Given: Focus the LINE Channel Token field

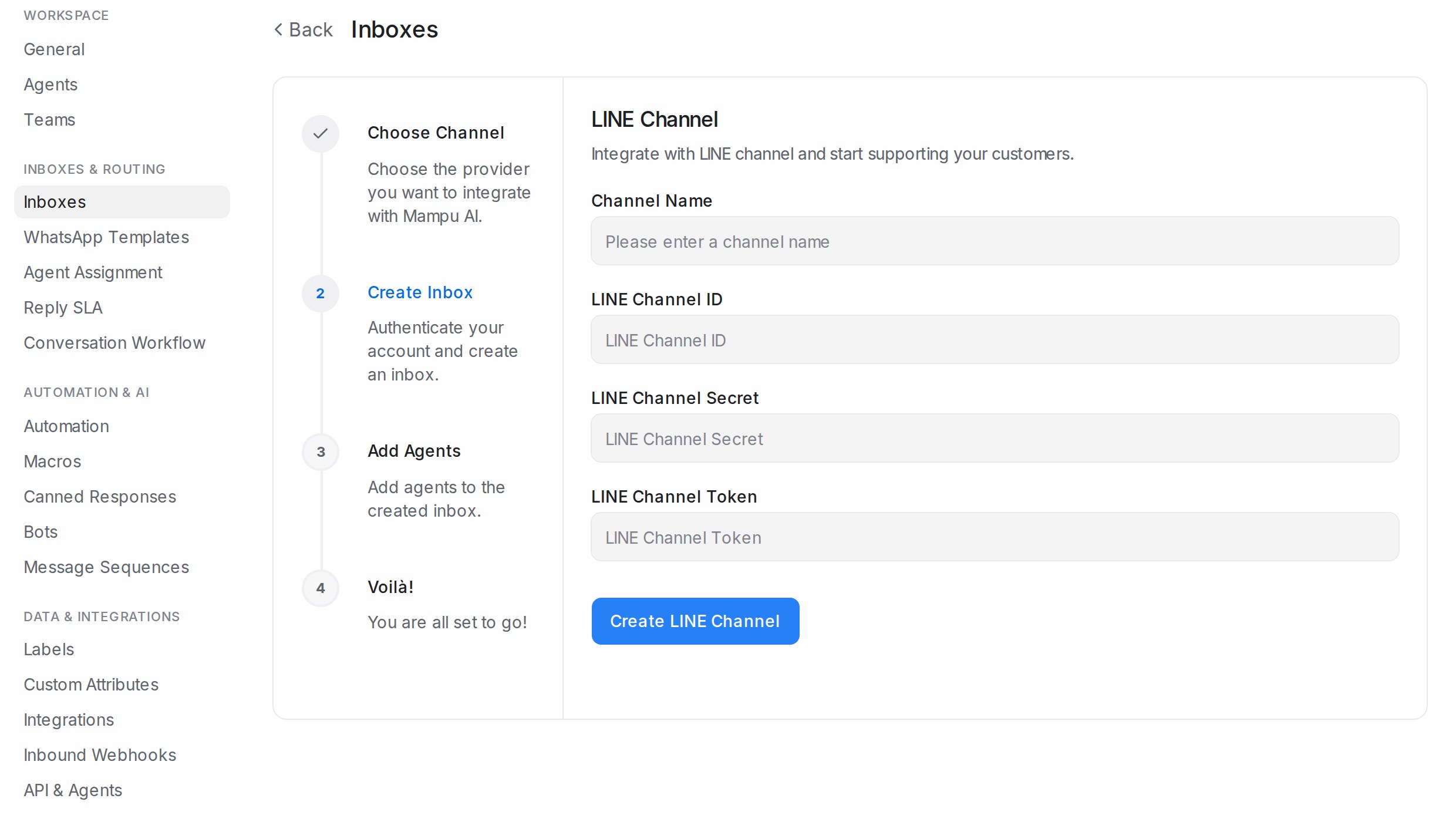Looking at the screenshot, I should 995,537.
